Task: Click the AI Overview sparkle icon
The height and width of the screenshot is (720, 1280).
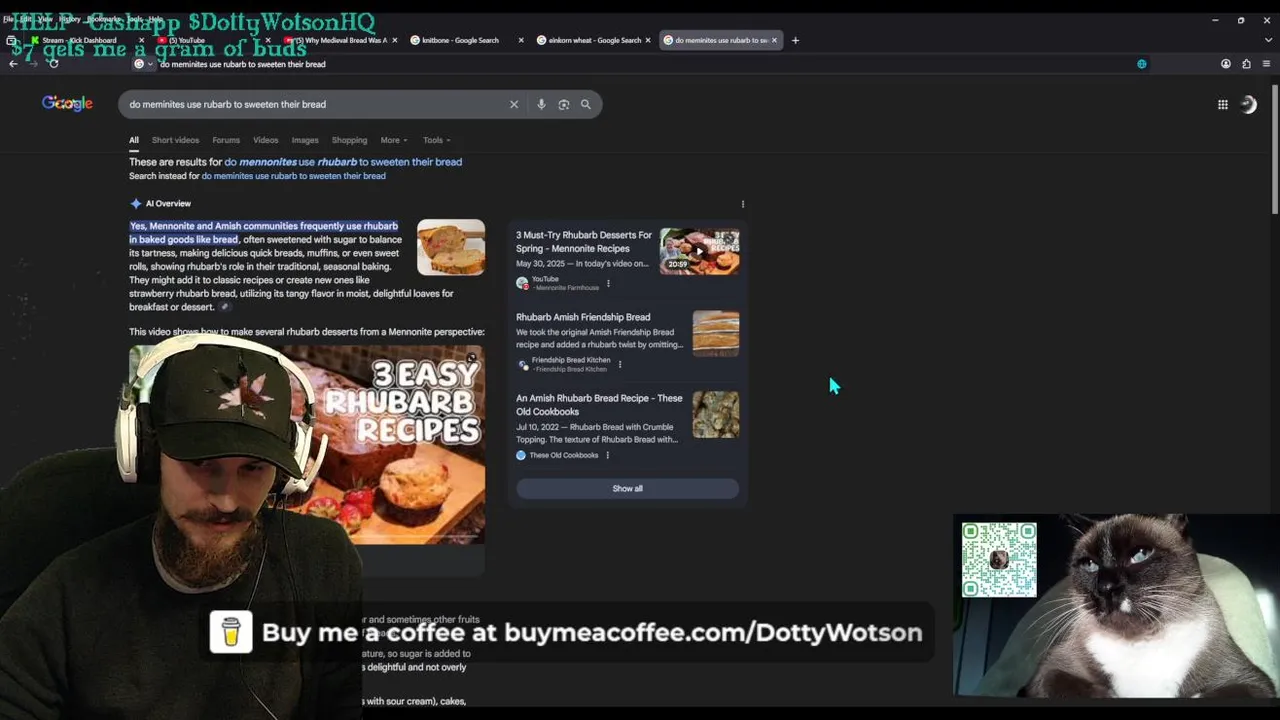Action: (x=135, y=204)
